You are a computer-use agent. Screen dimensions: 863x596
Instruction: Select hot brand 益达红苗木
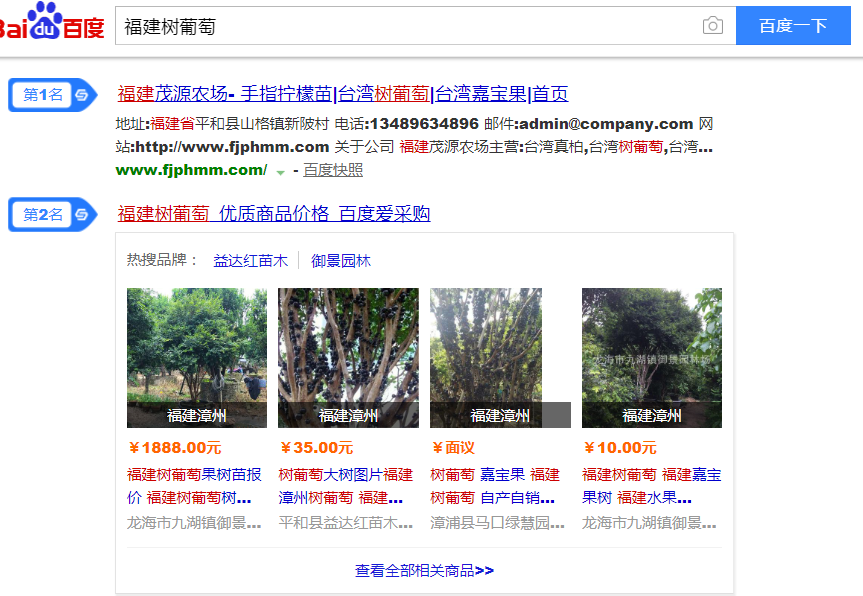pos(250,261)
